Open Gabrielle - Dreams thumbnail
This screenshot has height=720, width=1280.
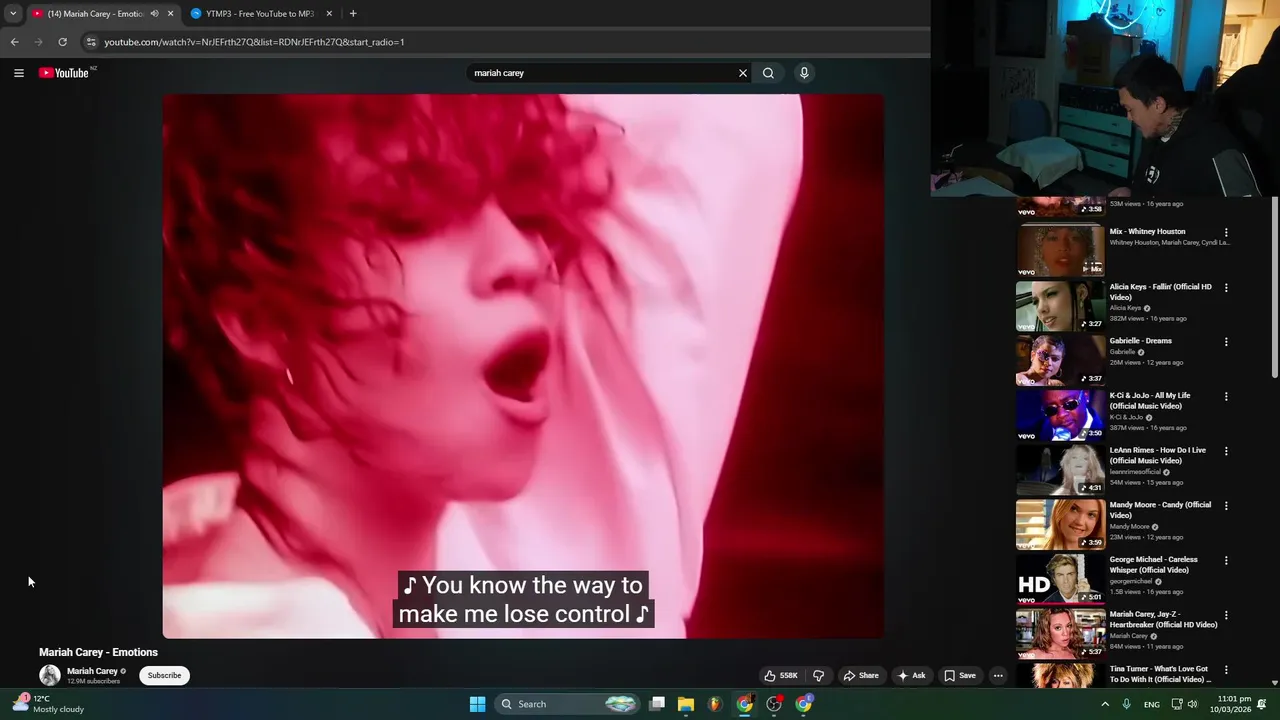click(x=1060, y=359)
